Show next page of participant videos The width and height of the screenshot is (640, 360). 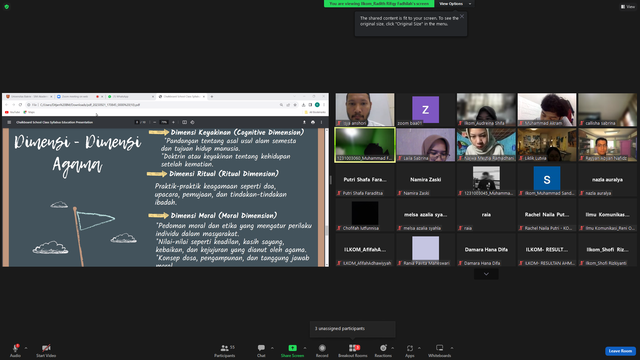[486, 274]
